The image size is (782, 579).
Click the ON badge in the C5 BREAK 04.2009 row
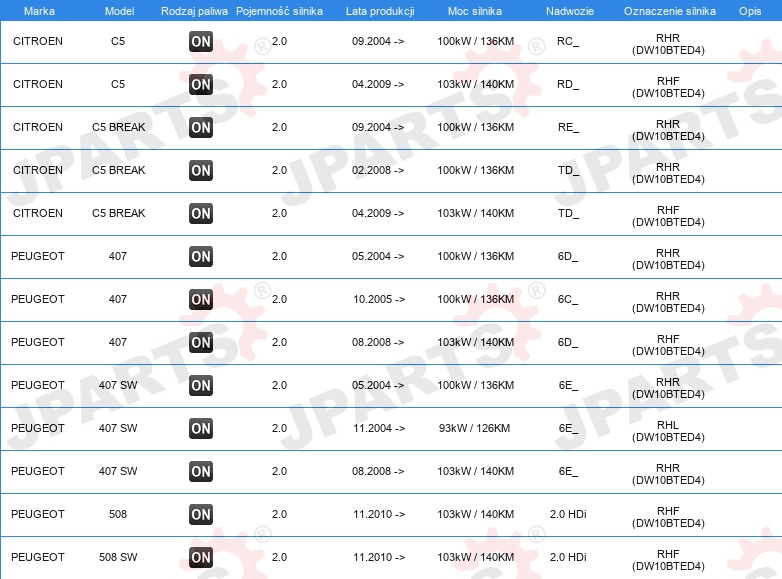pyautogui.click(x=201, y=213)
